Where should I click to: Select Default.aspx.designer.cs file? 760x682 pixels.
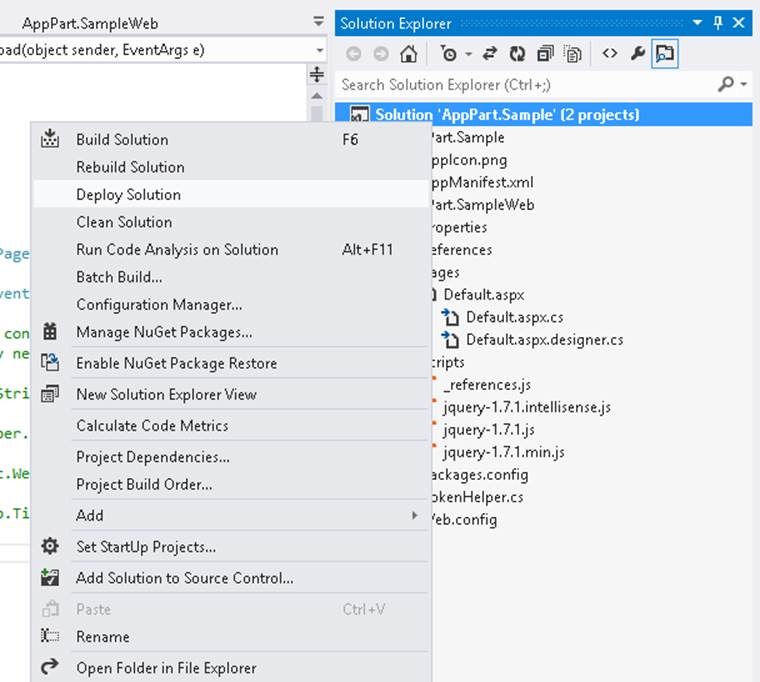[544, 340]
